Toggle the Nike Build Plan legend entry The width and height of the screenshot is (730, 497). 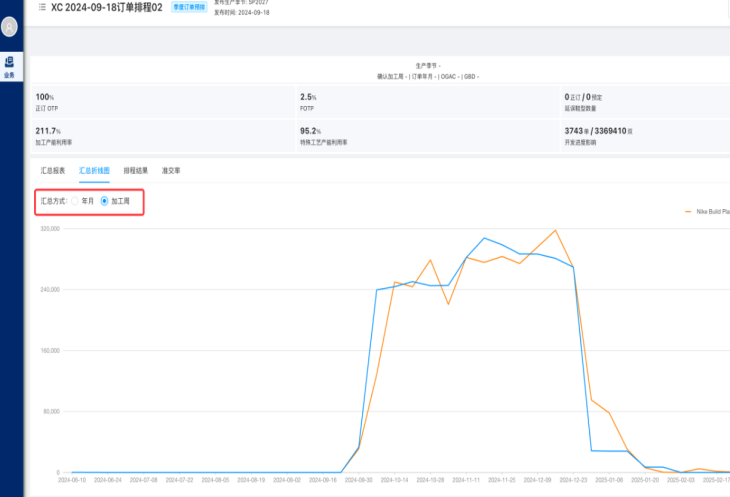coord(707,212)
